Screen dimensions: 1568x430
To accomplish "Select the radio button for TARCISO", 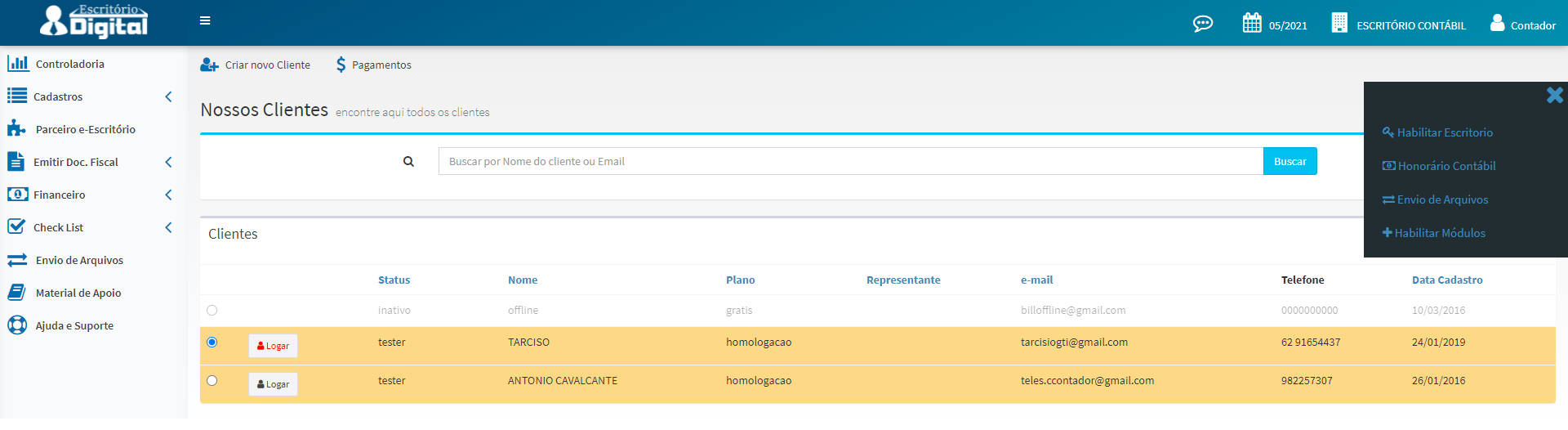I will pyautogui.click(x=212, y=343).
